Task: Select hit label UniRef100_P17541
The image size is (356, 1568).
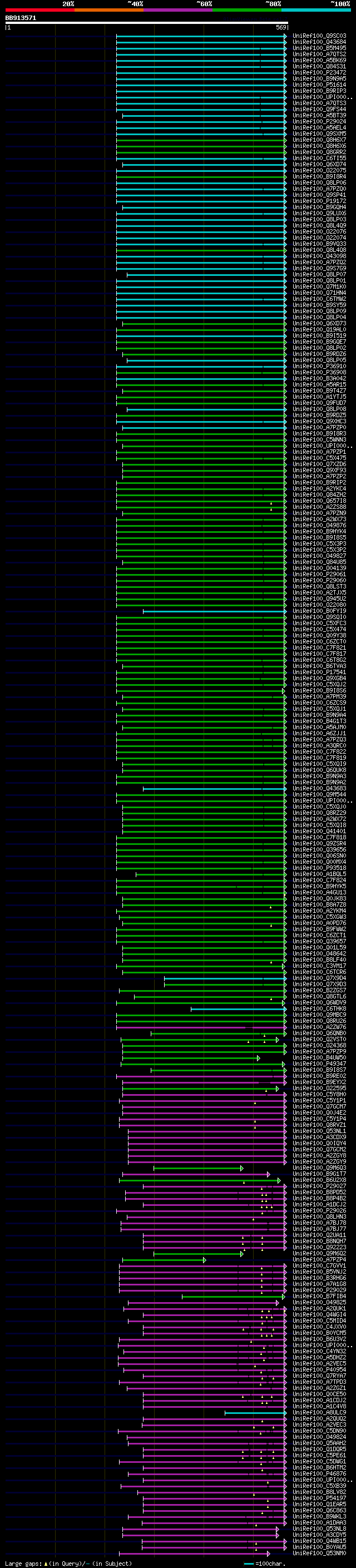Action: click(319, 672)
